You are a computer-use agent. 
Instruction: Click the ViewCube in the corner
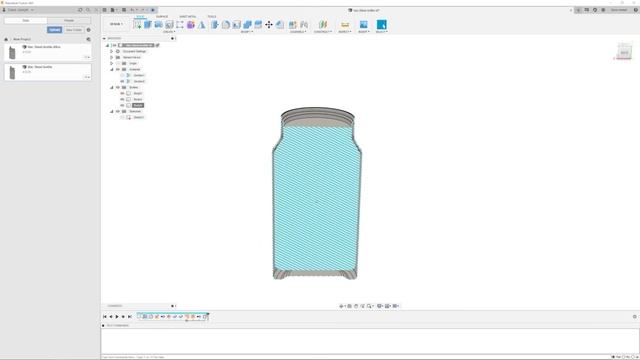(624, 52)
